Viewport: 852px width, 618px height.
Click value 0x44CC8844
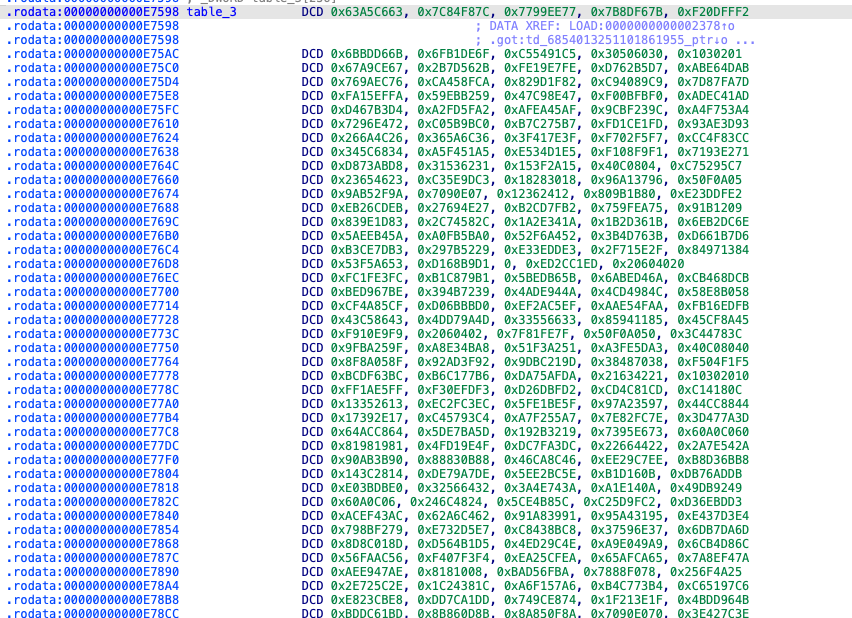pyautogui.click(x=713, y=404)
